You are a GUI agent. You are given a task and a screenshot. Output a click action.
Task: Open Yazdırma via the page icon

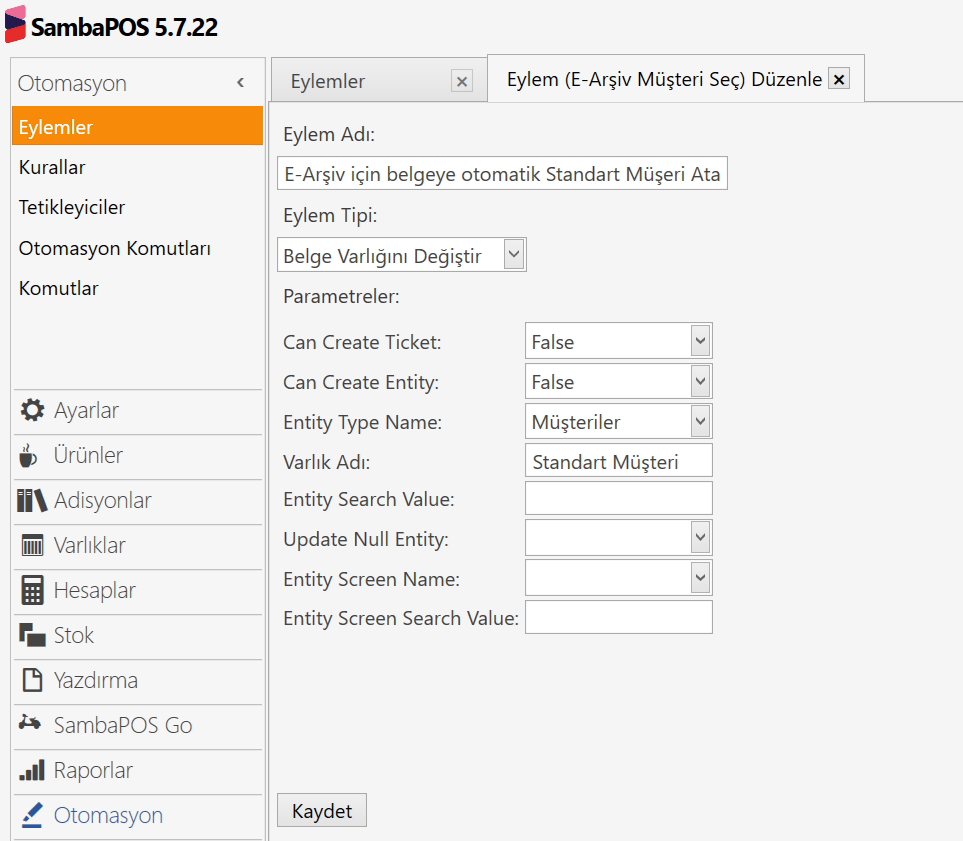32,681
